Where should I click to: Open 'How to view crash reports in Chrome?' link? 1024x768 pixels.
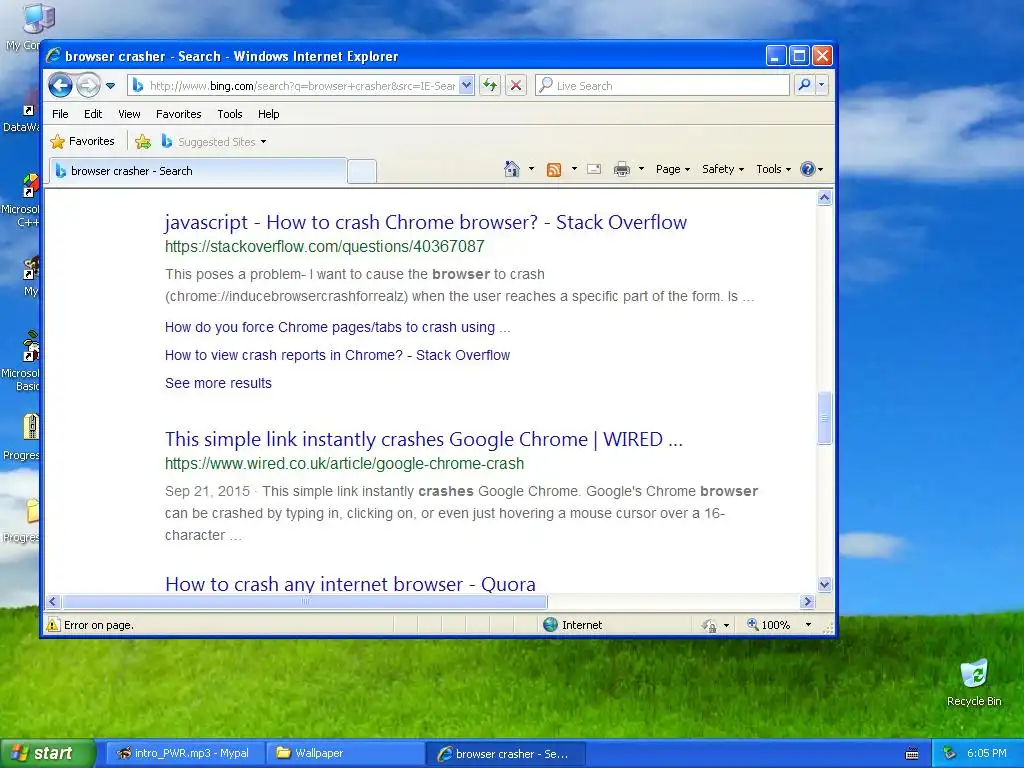pyautogui.click(x=337, y=355)
